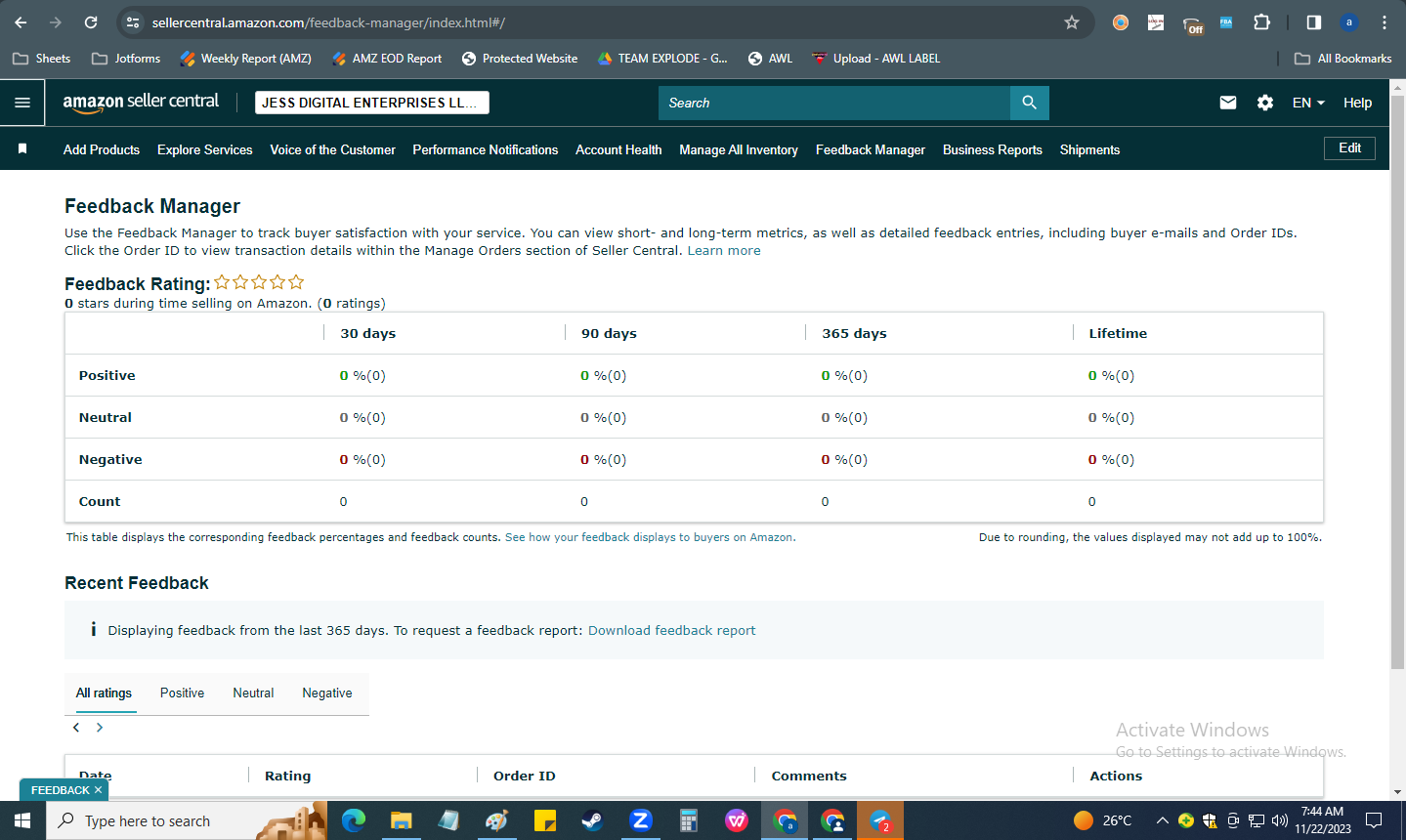1406x840 pixels.
Task: Open Chrome's three-dot menu
Action: tap(1385, 22)
